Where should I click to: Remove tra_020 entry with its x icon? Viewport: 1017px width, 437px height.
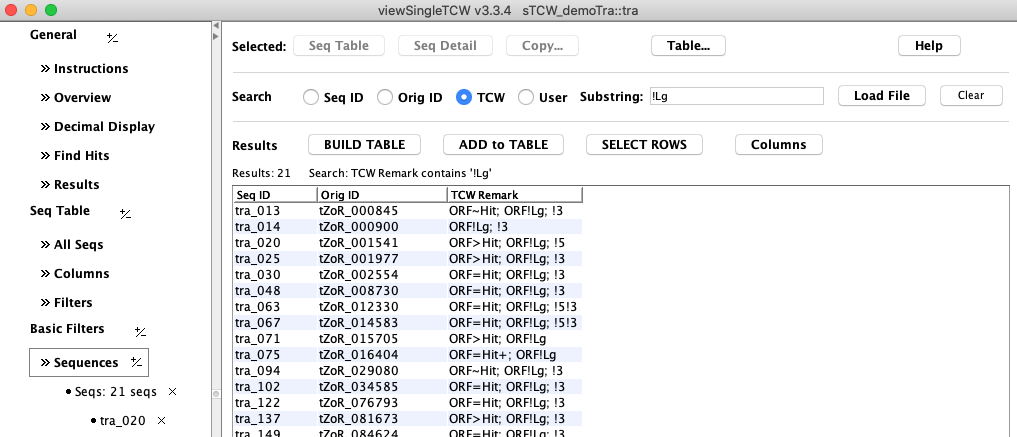(x=161, y=421)
